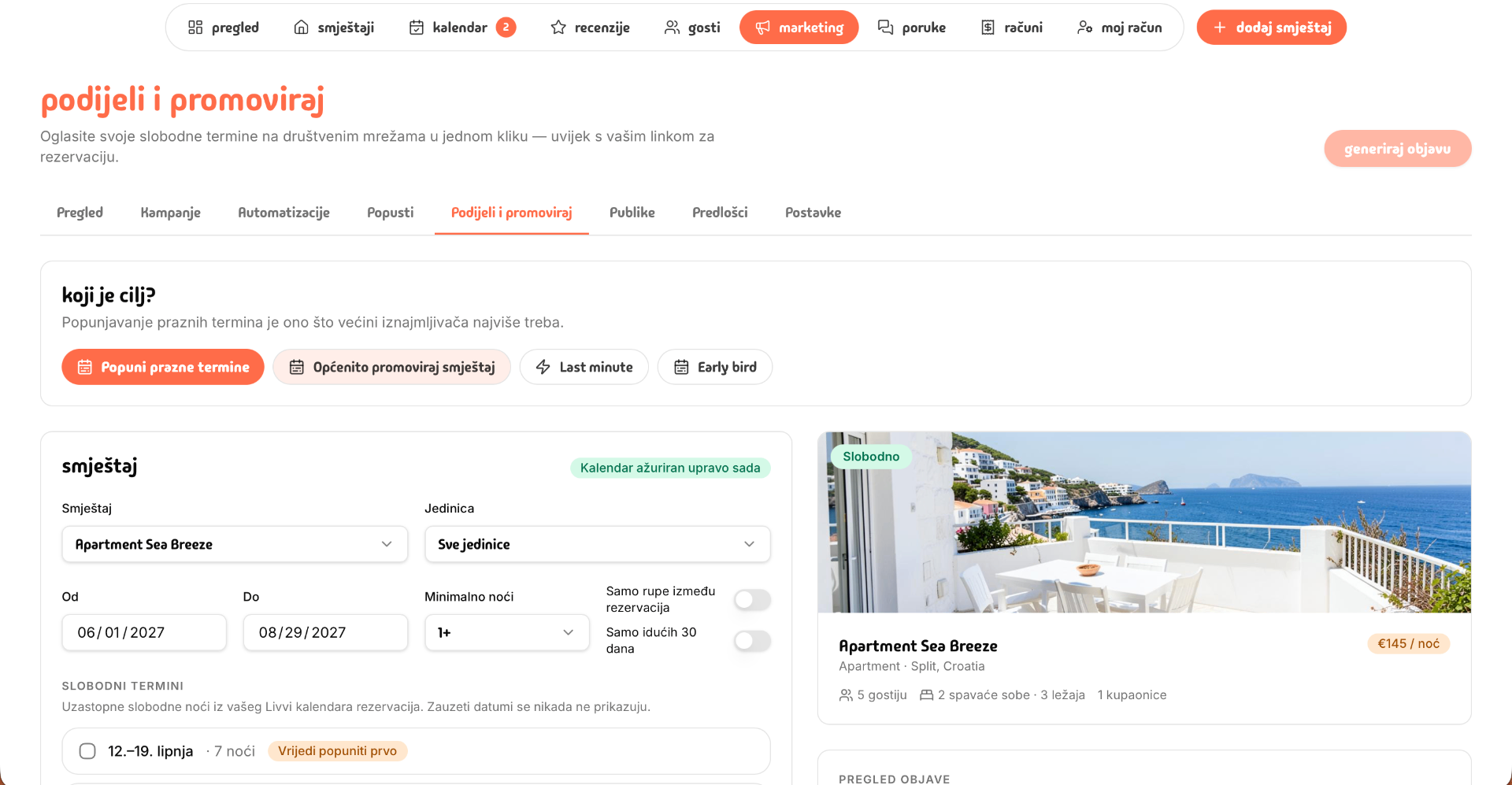
Task: Click the recenzije star icon
Action: pyautogui.click(x=558, y=28)
